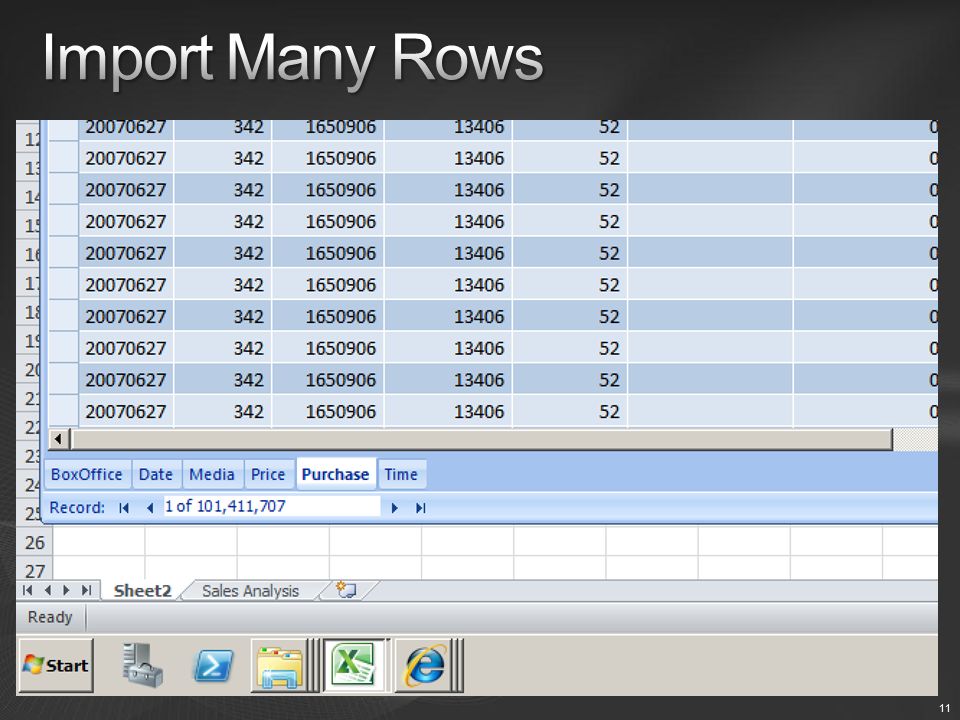This screenshot has height=720, width=960.
Task: Select the row selector of the last visible table row
Action: [63, 411]
